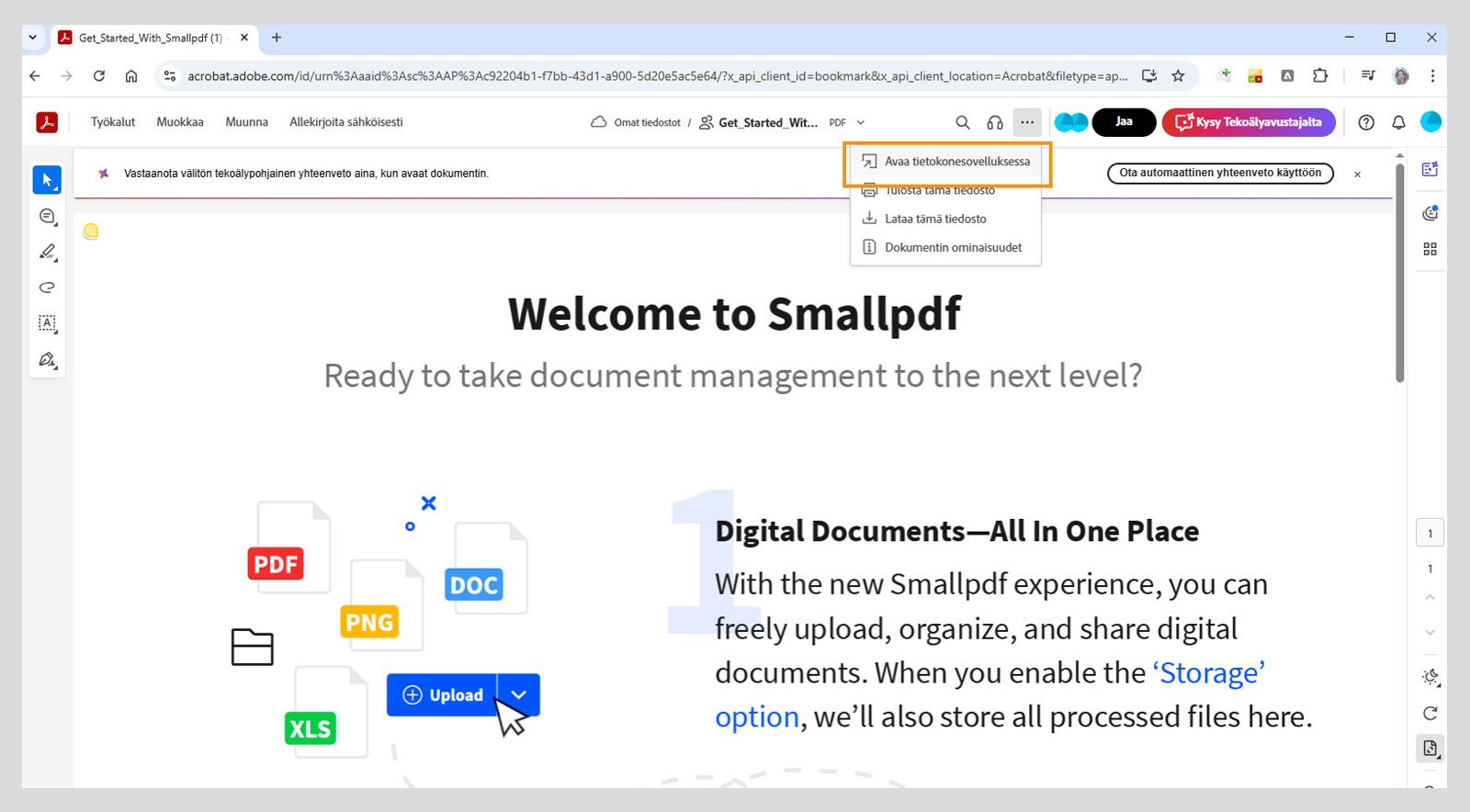Pick the freehand lasso draw tool
1470x812 pixels.
(47, 288)
